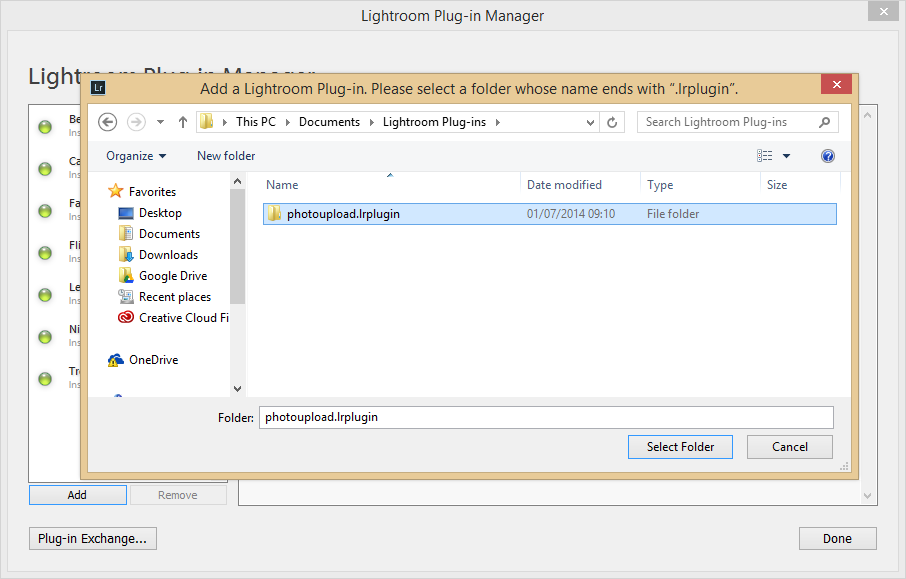The image size is (906, 579).
Task: Click the back navigation arrow
Action: (108, 122)
